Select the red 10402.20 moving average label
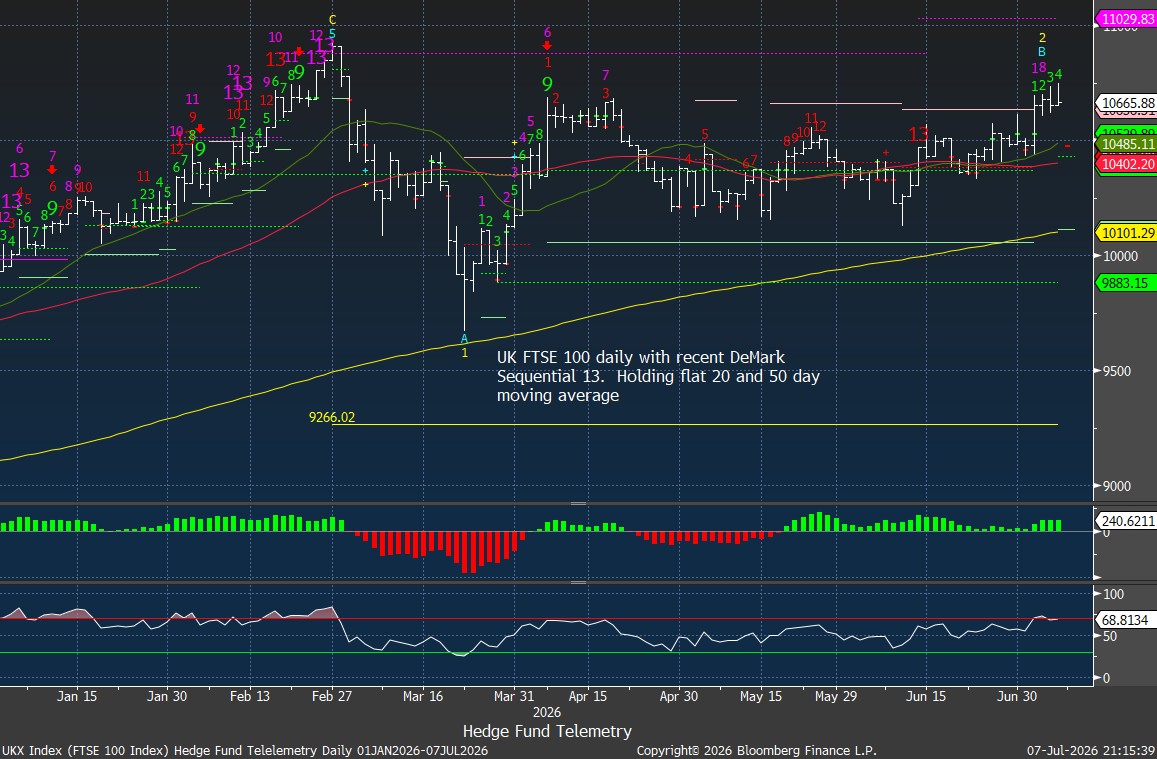Image resolution: width=1157 pixels, height=759 pixels. click(x=1127, y=164)
